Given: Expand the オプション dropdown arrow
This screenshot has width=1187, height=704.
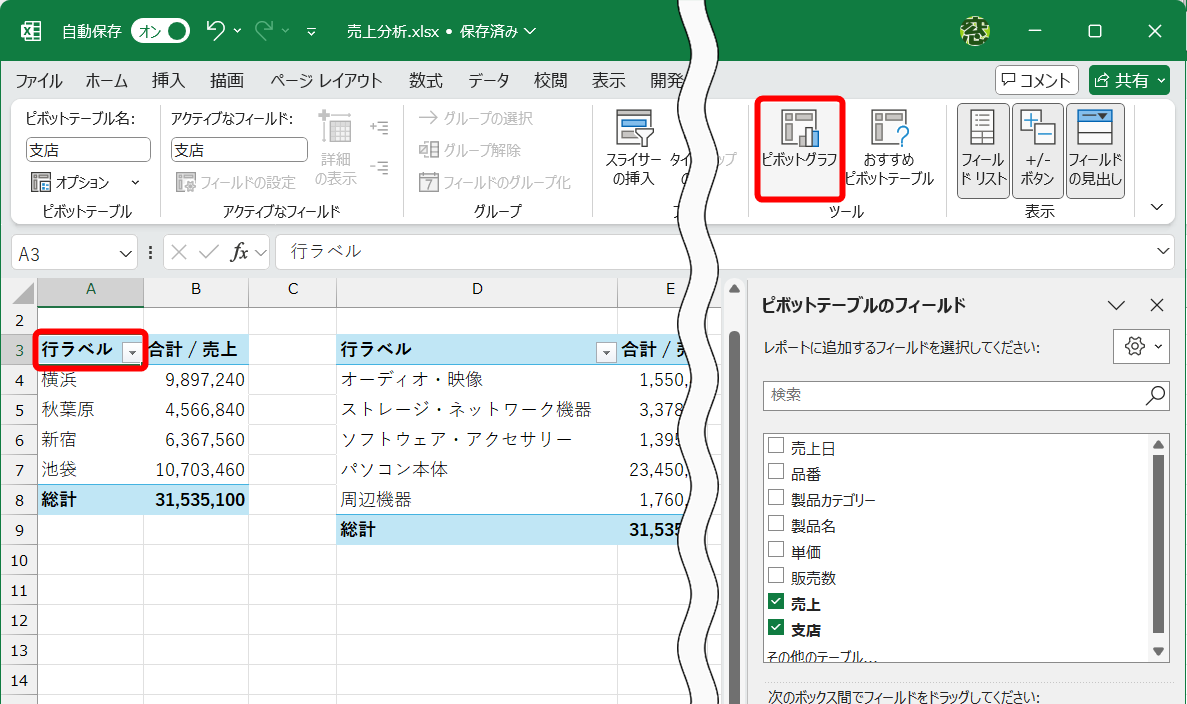Looking at the screenshot, I should click(136, 182).
